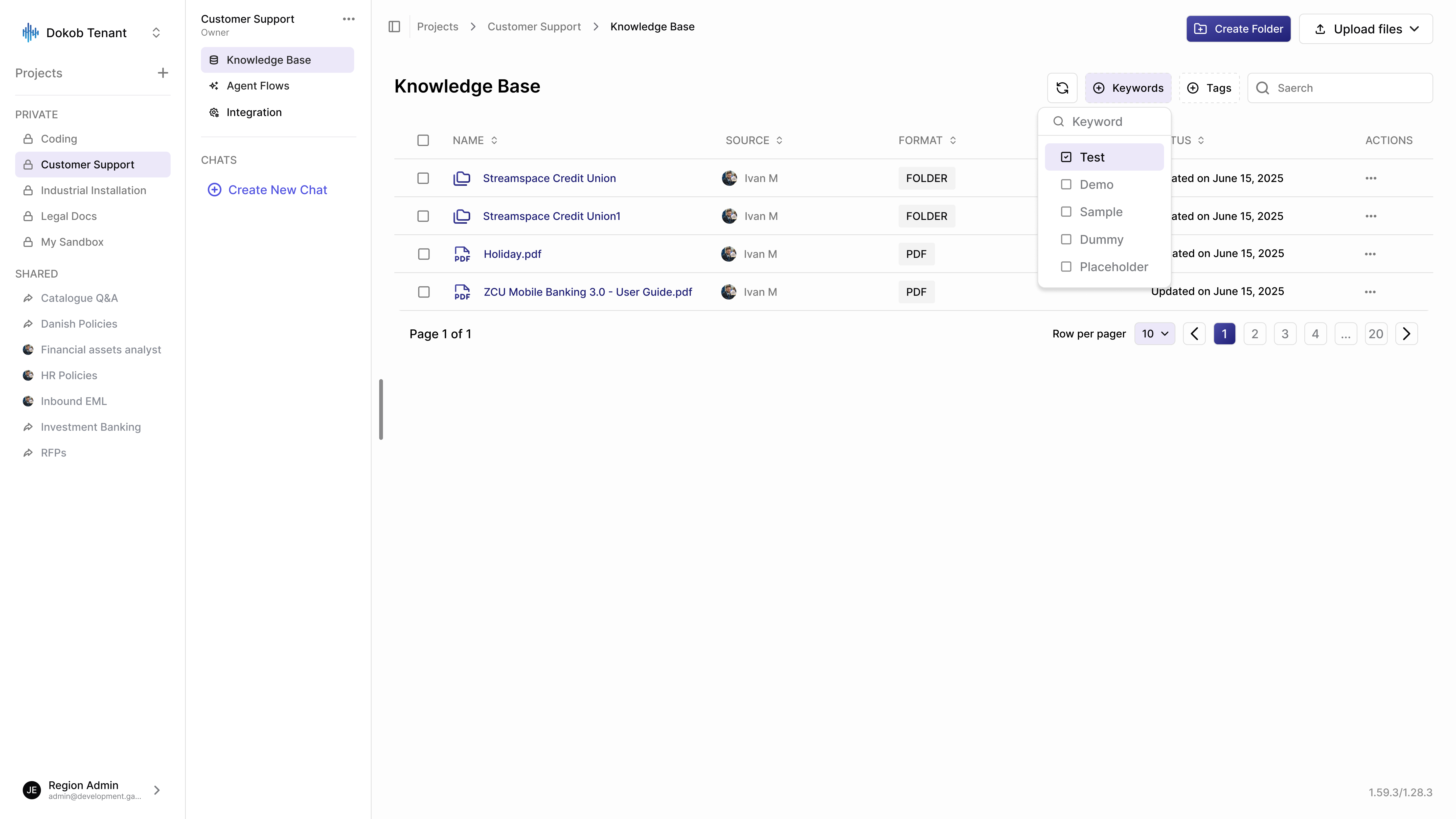Open actions menu for Streamspace Credit Union1

[x=1371, y=216]
